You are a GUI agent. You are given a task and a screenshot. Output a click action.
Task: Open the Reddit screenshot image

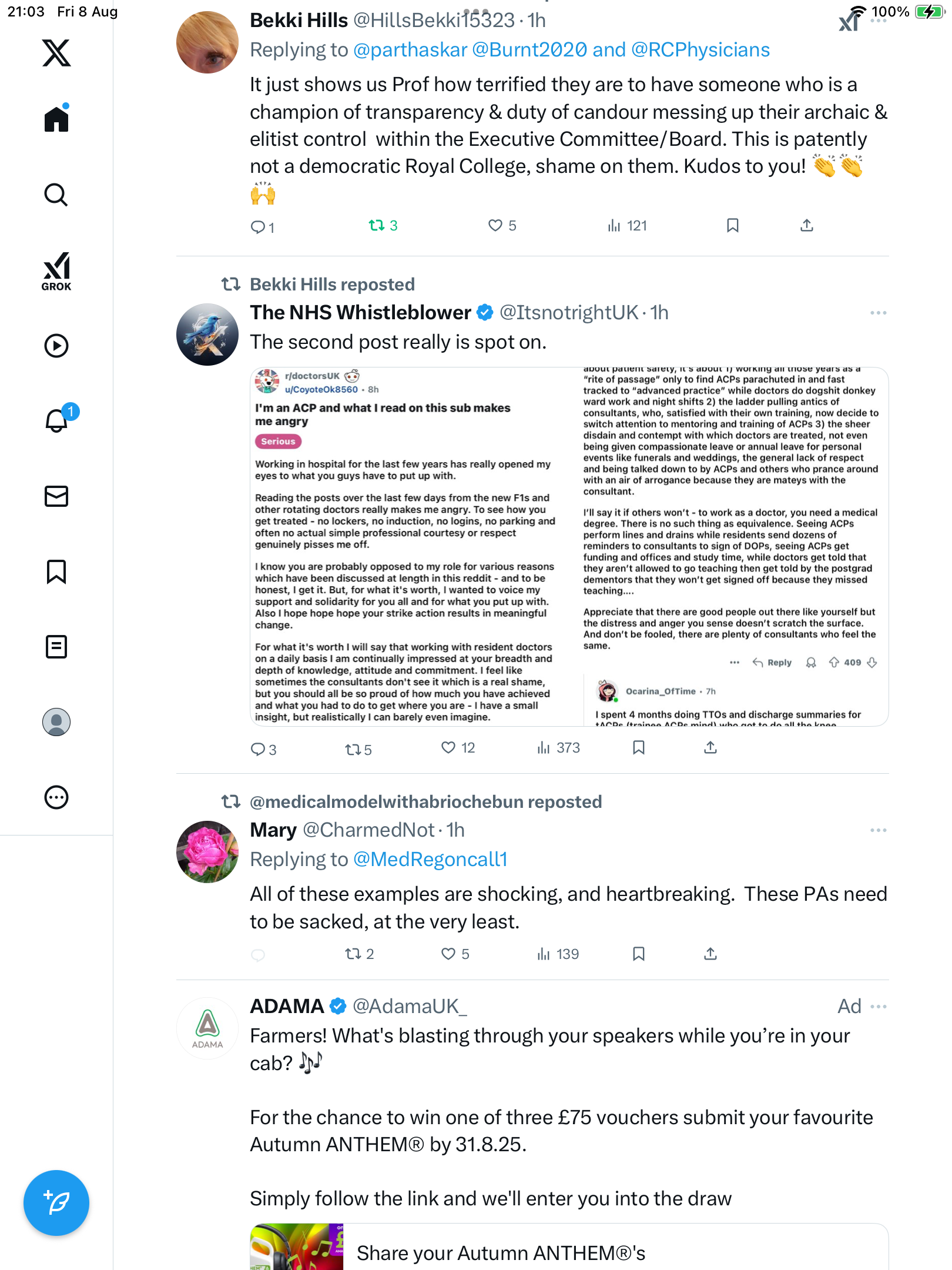[569, 547]
